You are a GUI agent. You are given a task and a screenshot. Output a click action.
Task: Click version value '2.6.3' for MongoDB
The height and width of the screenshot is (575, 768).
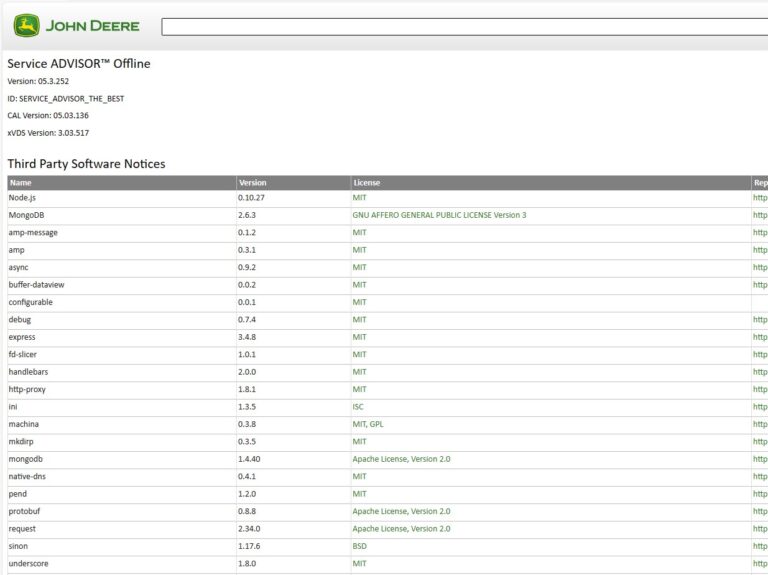(x=247, y=215)
